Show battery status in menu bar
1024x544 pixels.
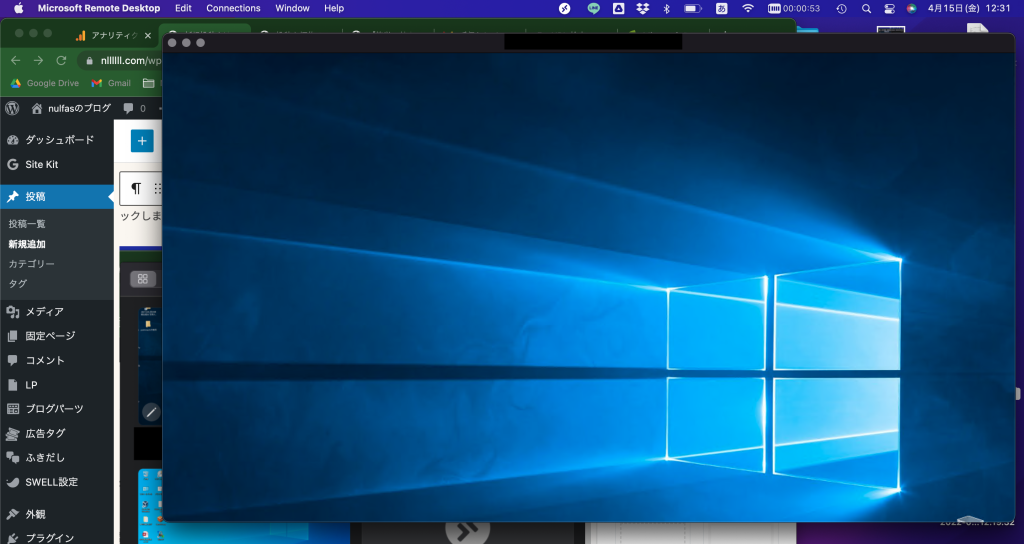[693, 8]
